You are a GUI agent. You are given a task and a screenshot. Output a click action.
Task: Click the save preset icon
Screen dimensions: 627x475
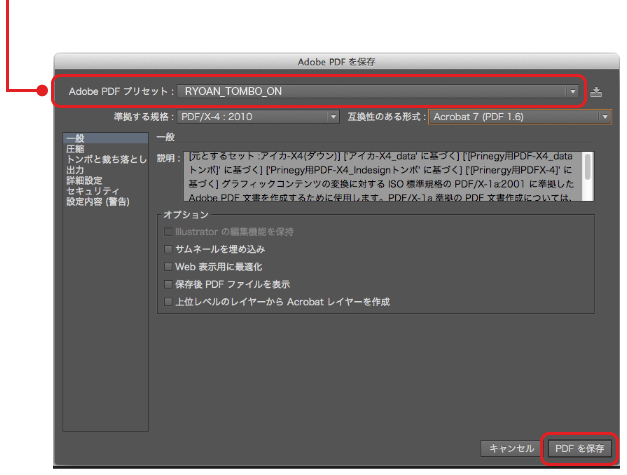tap(596, 92)
